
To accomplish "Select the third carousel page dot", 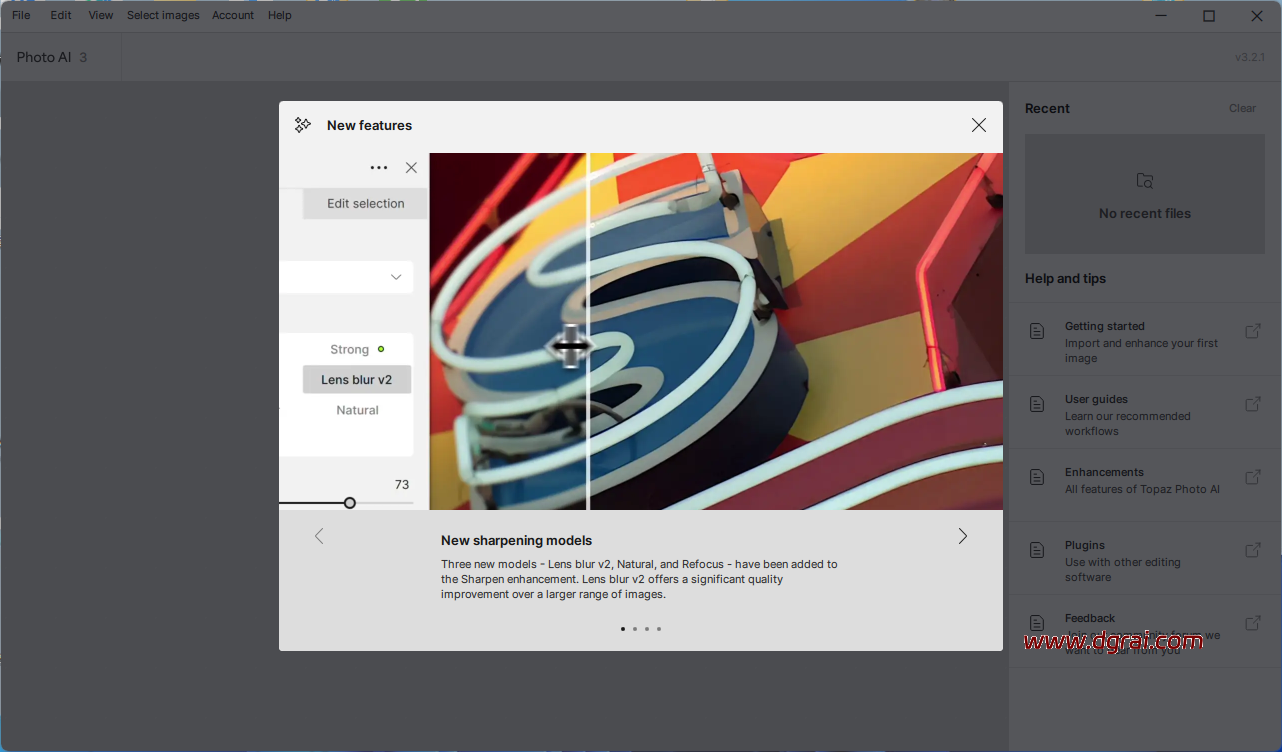I will (x=647, y=629).
